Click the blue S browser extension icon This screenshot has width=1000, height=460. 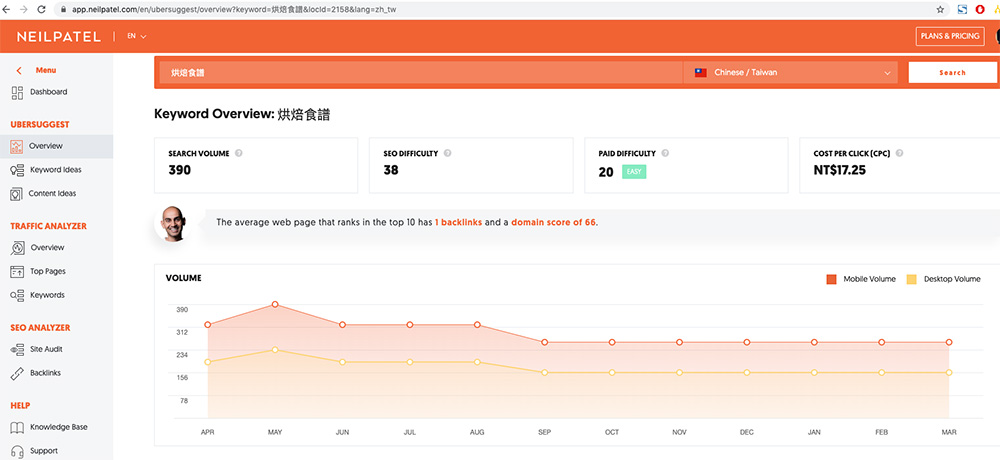coord(962,10)
